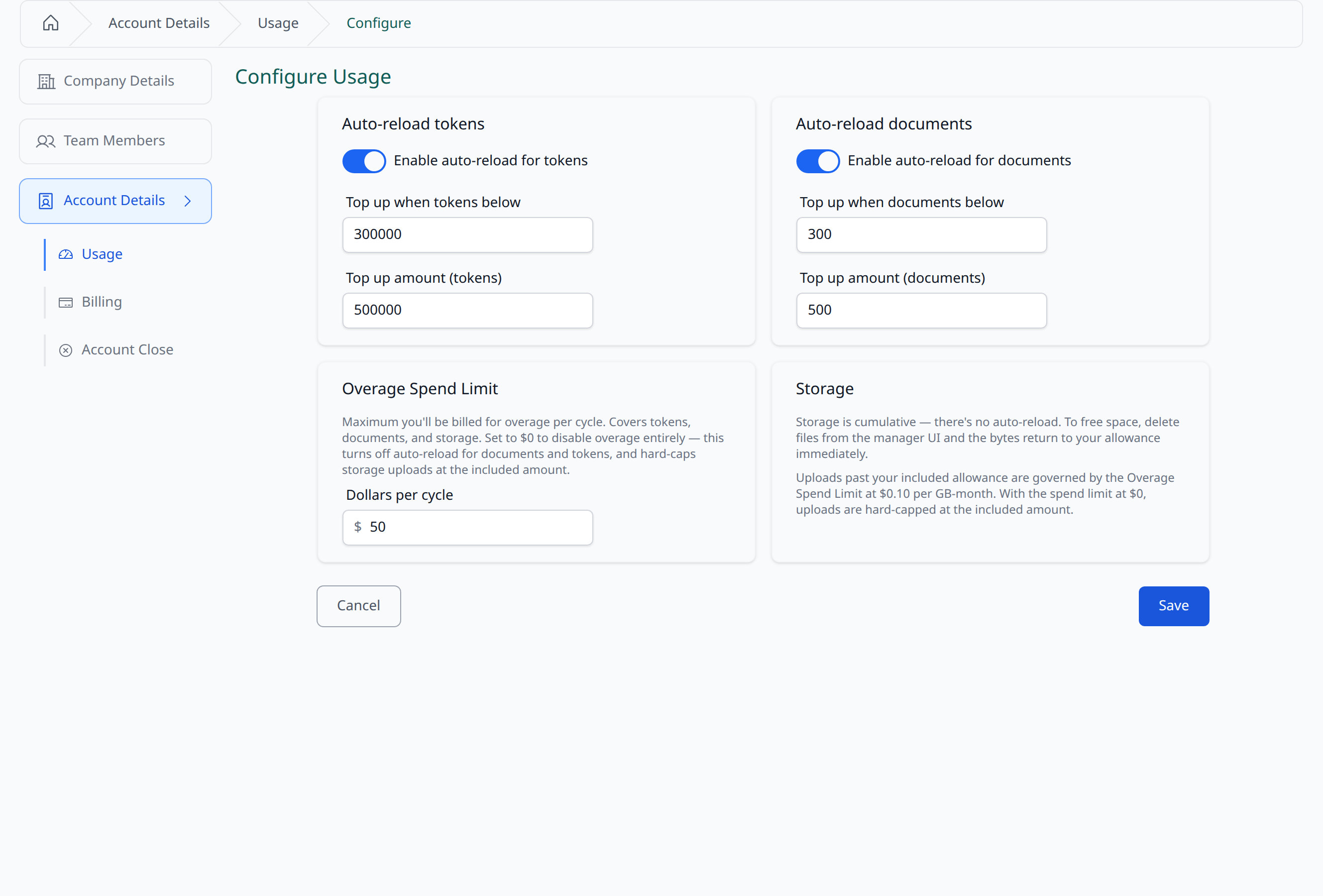Click the Account Close circle-x icon
Image resolution: width=1323 pixels, height=896 pixels.
pos(66,350)
